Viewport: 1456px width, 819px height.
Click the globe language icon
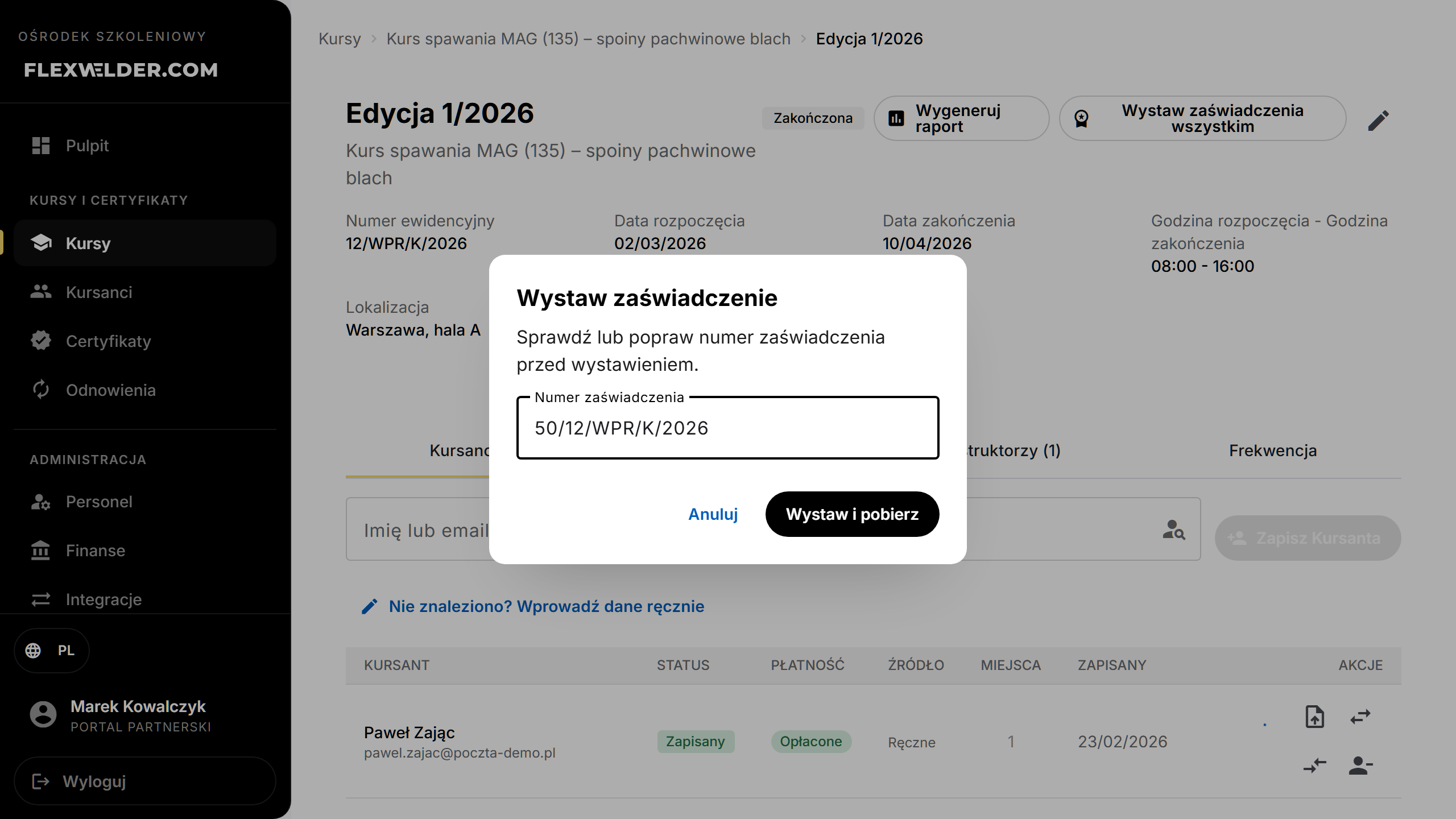[33, 650]
